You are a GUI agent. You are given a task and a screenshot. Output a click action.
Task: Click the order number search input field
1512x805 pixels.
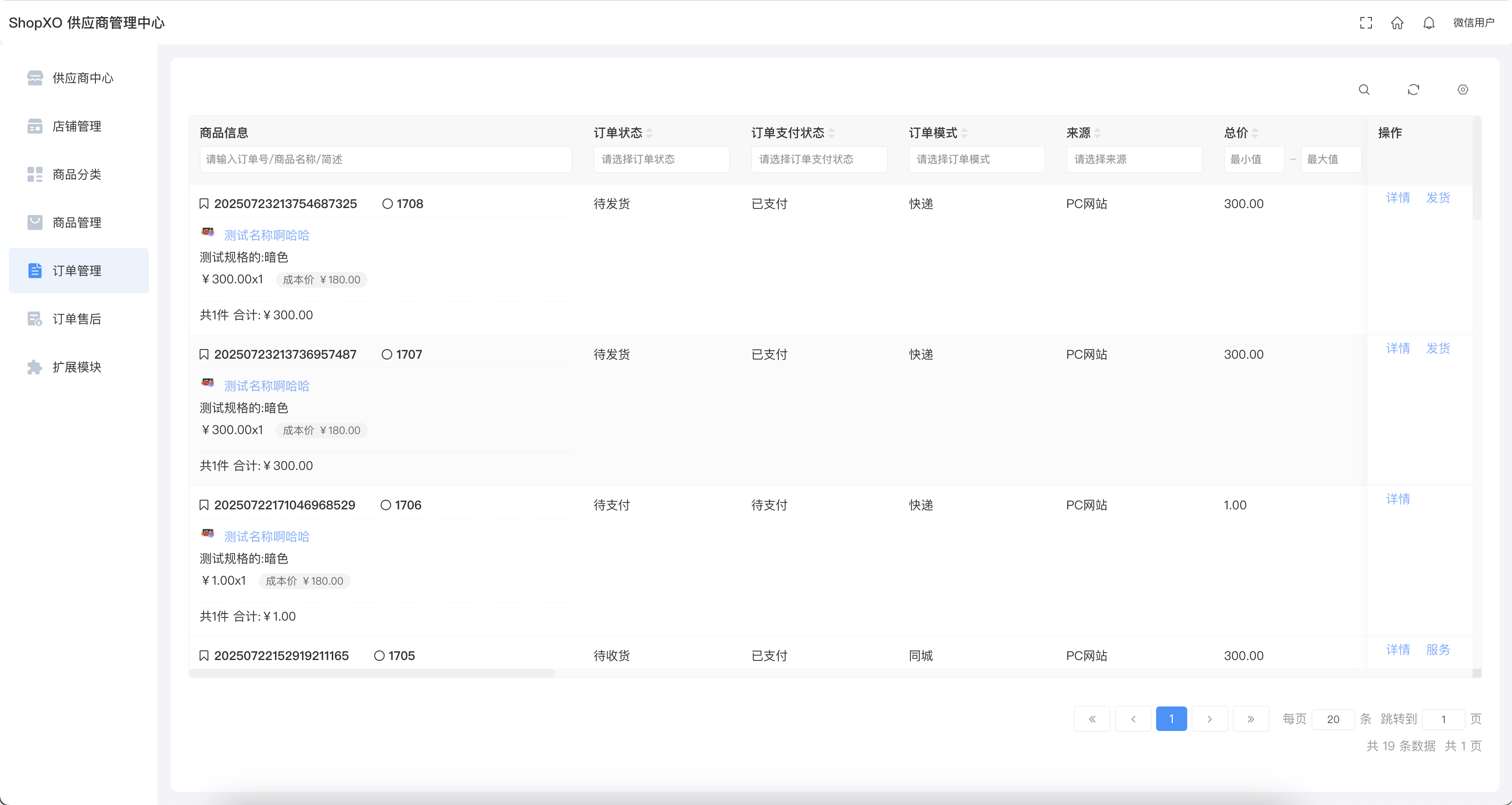pyautogui.click(x=386, y=160)
